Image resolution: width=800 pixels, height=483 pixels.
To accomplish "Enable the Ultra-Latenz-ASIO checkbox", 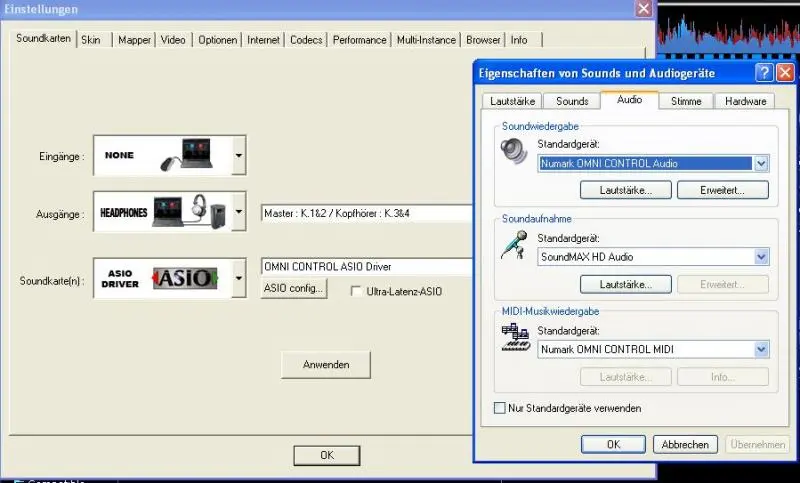I will [x=357, y=291].
